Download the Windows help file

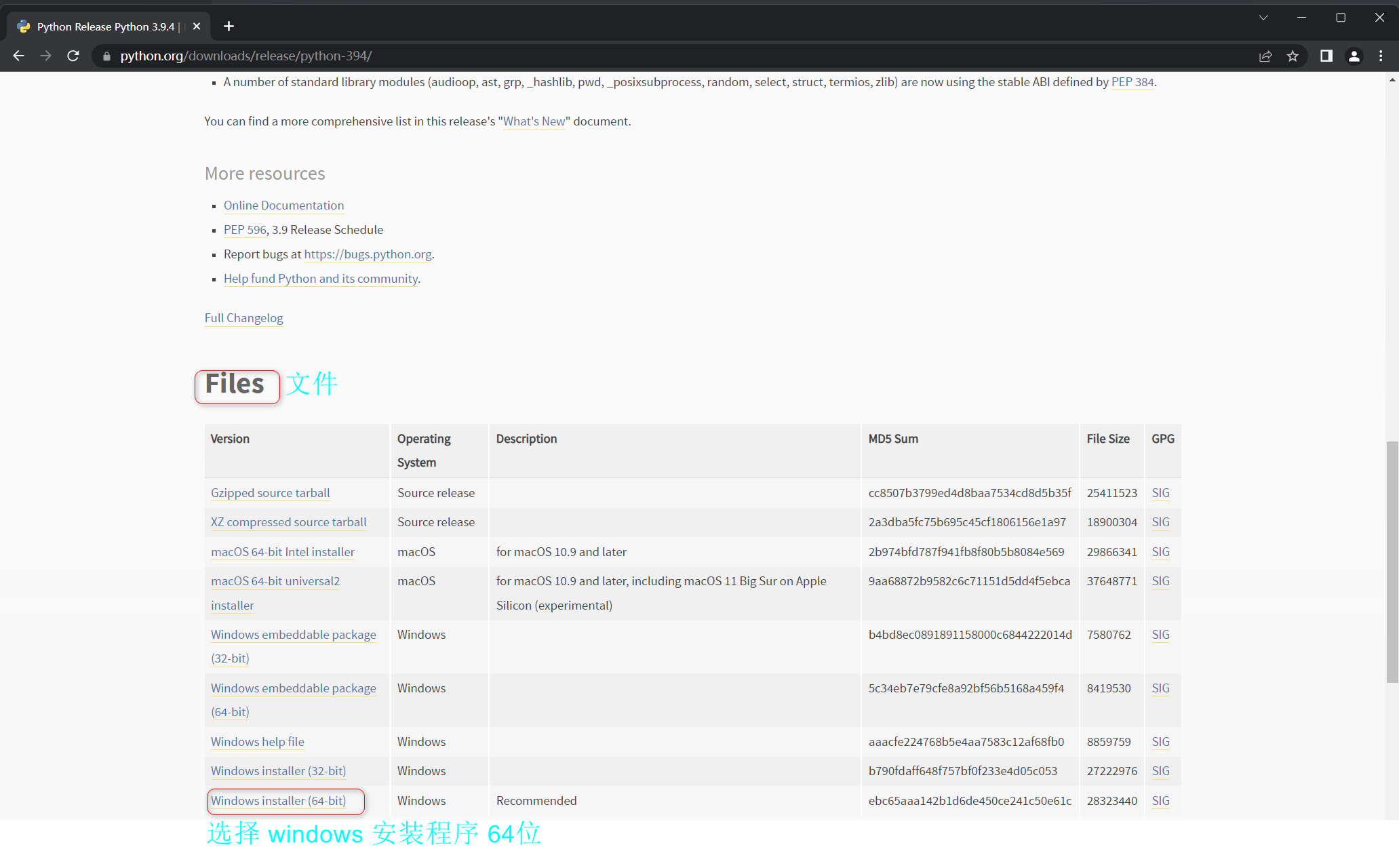click(257, 742)
